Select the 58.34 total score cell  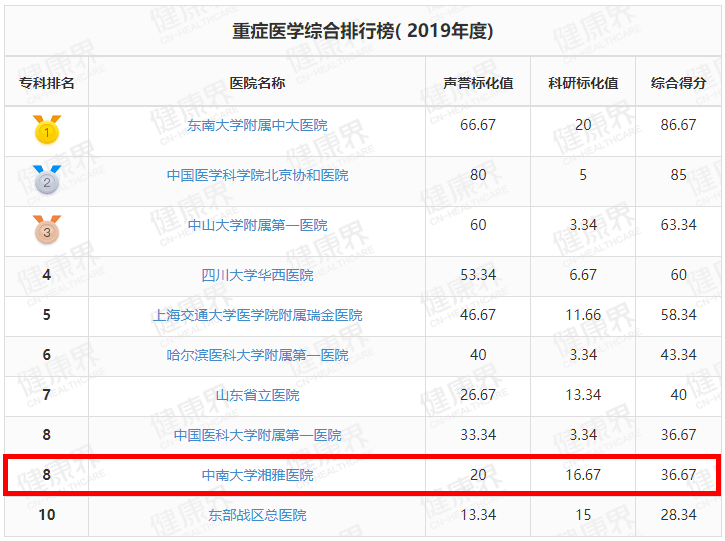tap(678, 315)
